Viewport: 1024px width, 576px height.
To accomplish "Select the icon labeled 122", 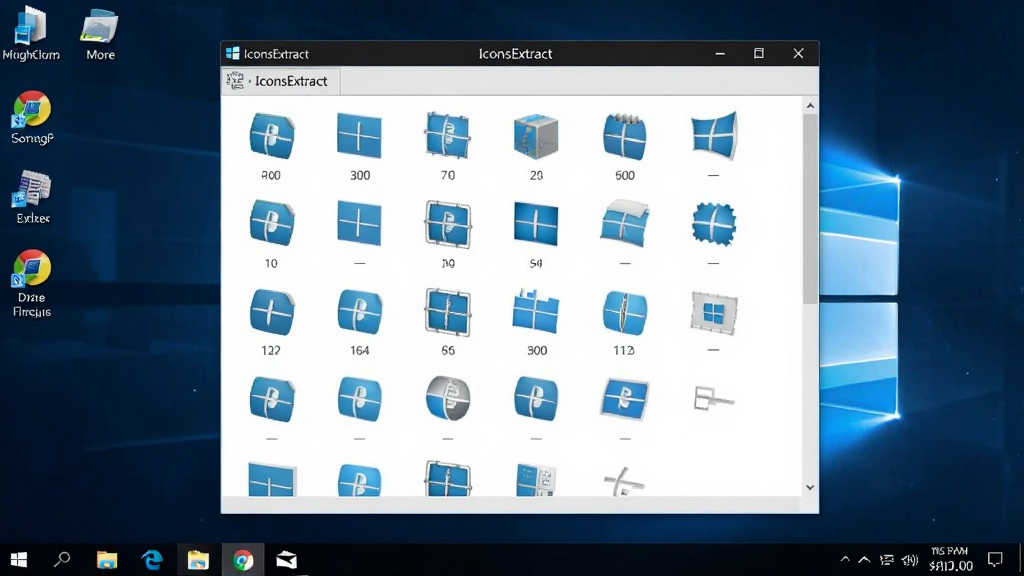I will 272,312.
